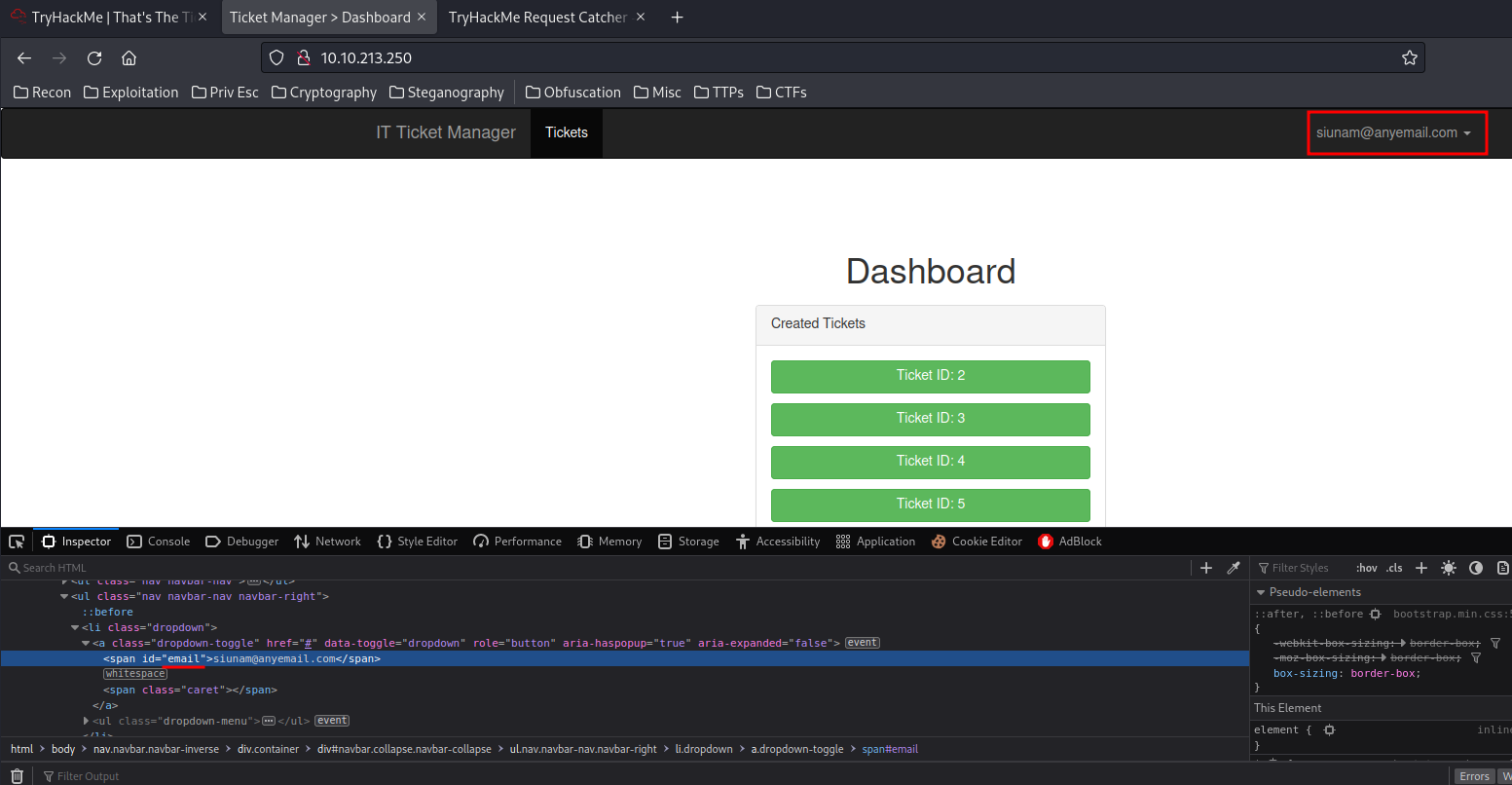Toggle dark color scheme simulation icon
Viewport: 1512px width, 785px height.
click(x=1476, y=568)
